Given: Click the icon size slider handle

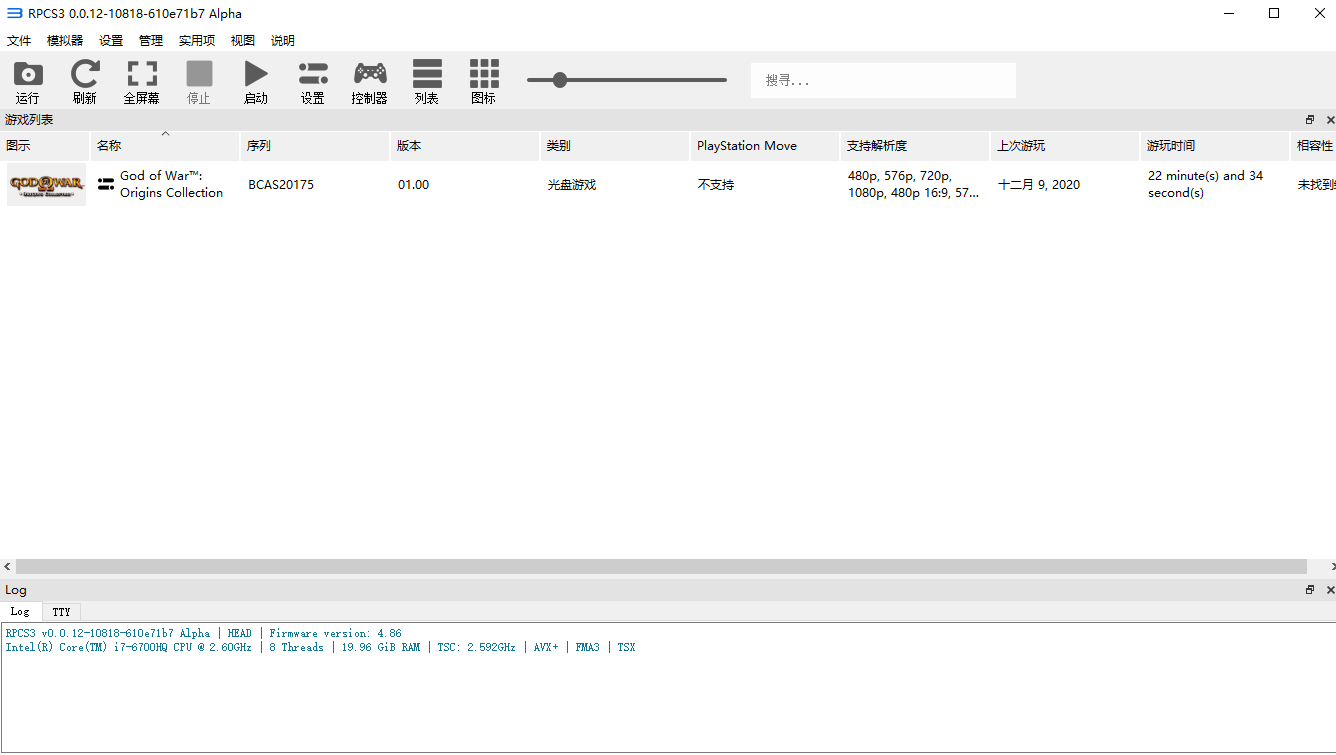Looking at the screenshot, I should tap(560, 80).
